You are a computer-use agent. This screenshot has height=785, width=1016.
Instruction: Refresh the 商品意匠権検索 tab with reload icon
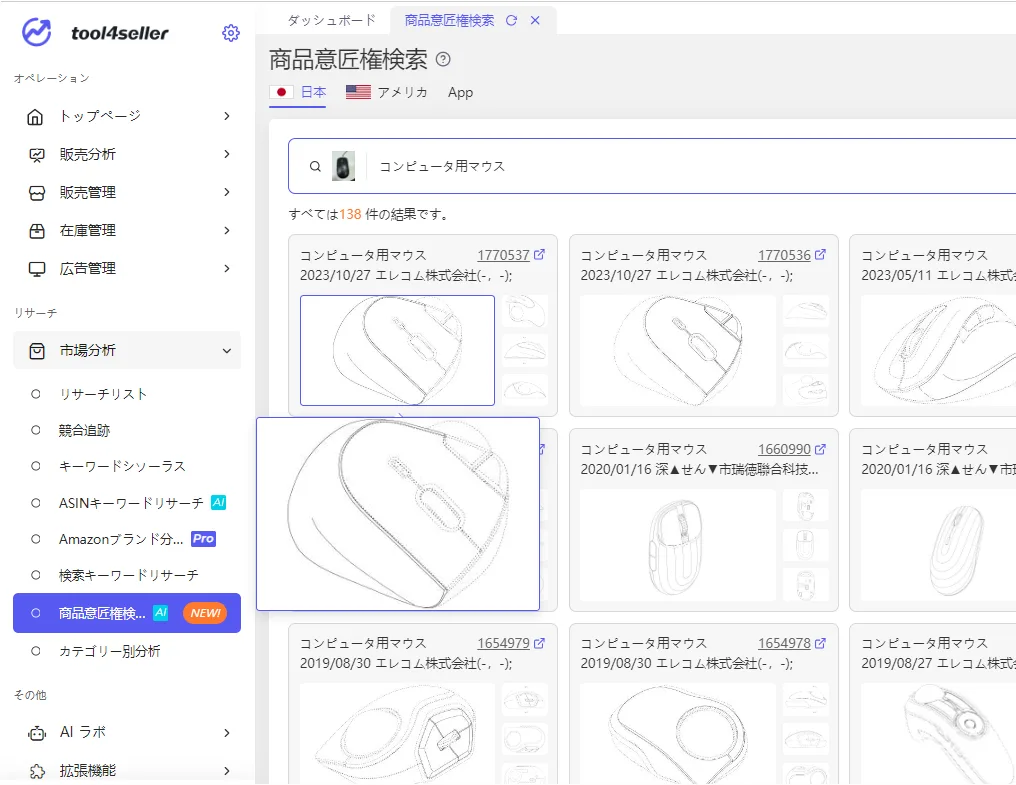pos(511,21)
